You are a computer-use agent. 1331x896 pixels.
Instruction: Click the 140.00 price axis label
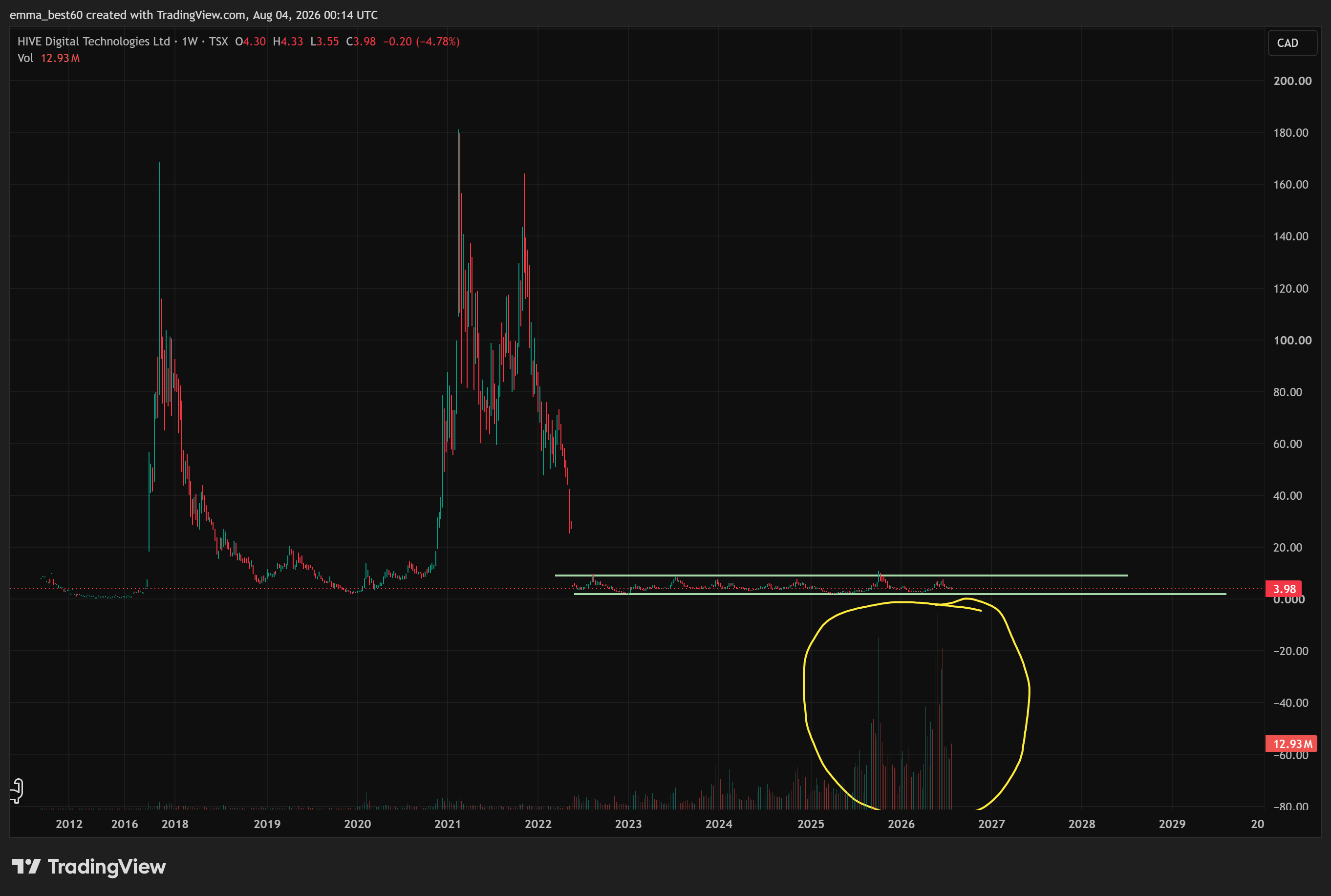point(1290,236)
